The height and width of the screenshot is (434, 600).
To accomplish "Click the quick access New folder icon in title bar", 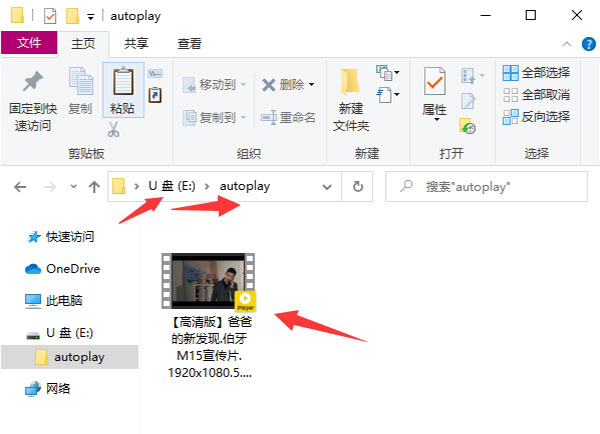I will pyautogui.click(x=72, y=16).
